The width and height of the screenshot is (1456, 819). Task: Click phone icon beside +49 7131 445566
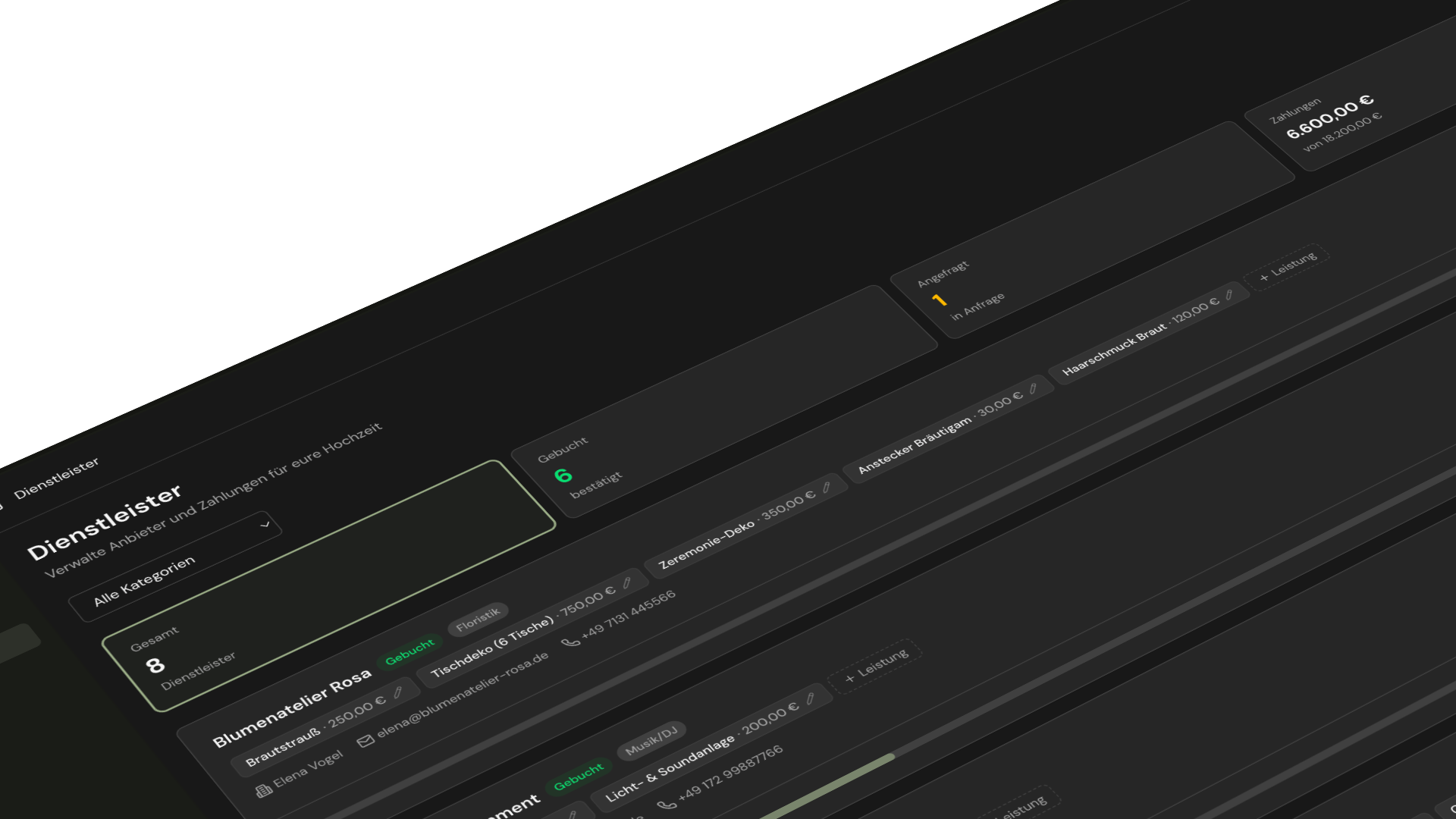(570, 642)
